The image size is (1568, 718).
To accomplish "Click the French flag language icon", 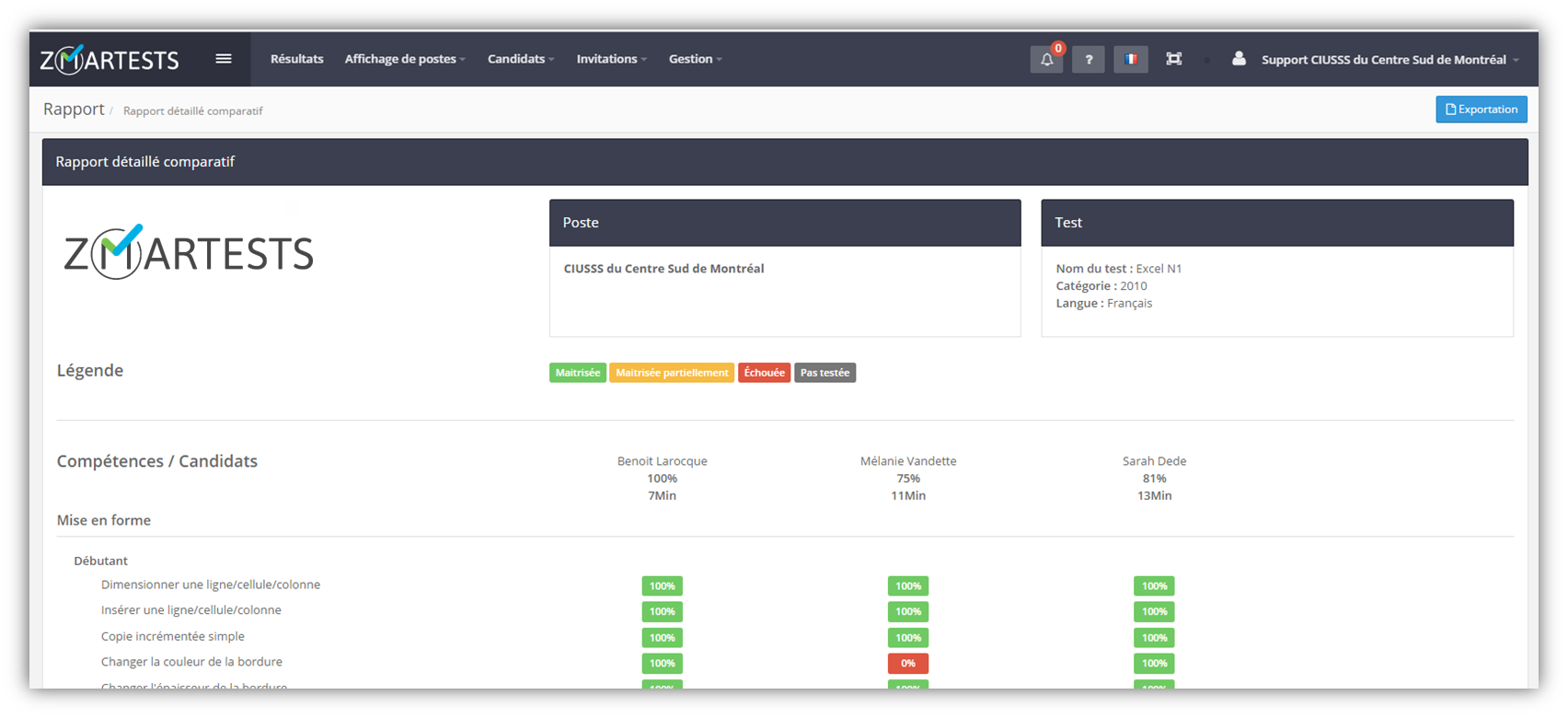I will point(1130,60).
